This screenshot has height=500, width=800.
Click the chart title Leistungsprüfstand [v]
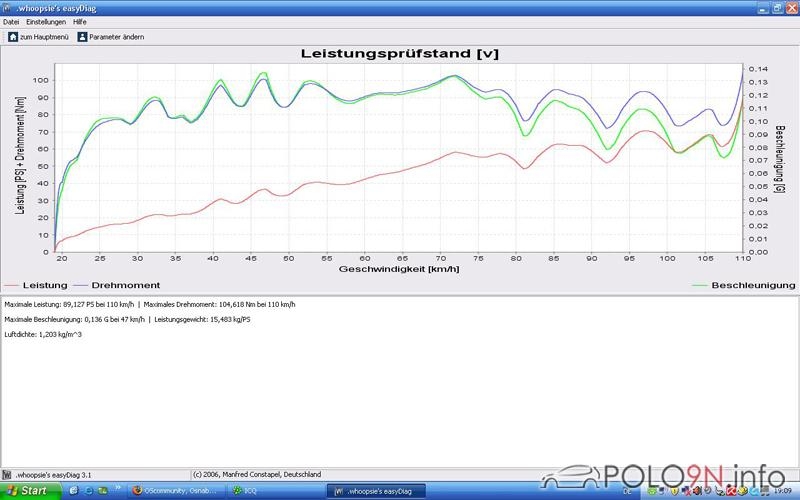coord(400,53)
